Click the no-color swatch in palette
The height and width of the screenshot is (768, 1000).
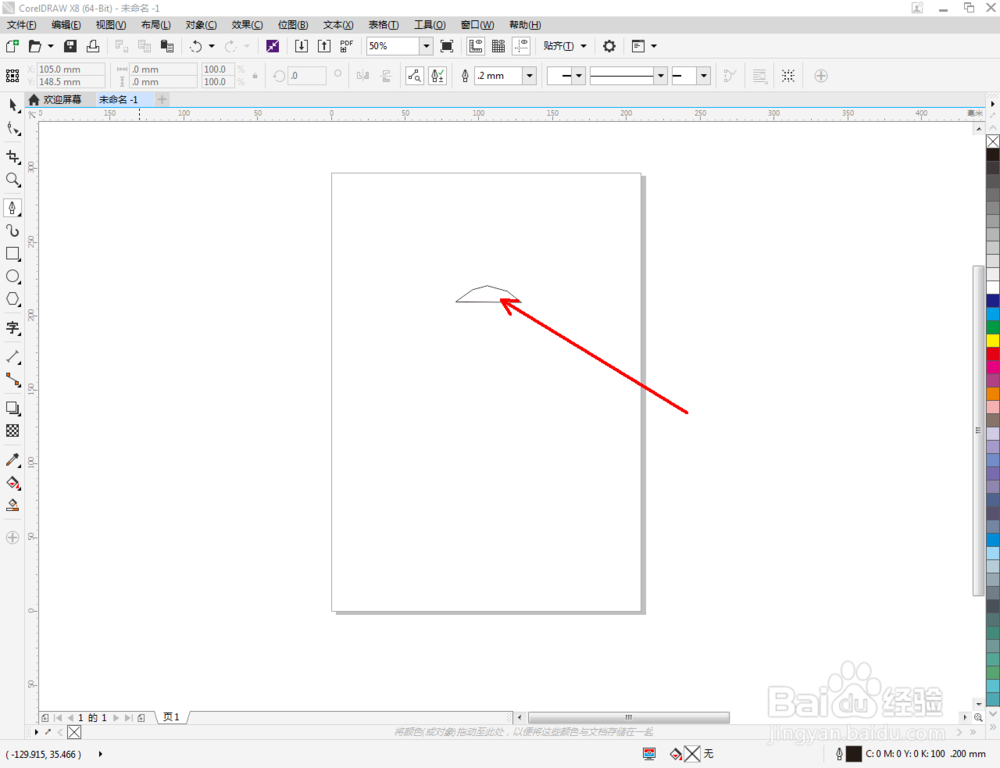pyautogui.click(x=993, y=141)
